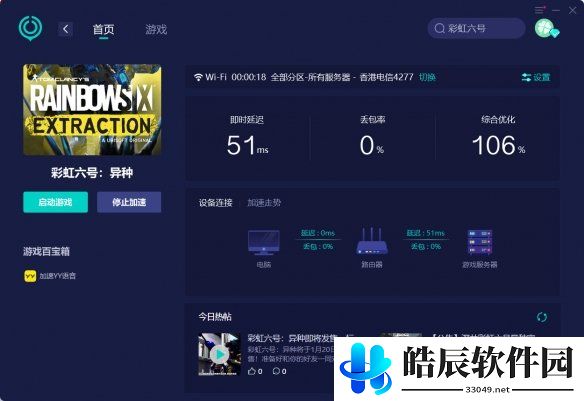Refresh today's hot posts with the refresh icon
The width and height of the screenshot is (584, 401).
coord(542,317)
